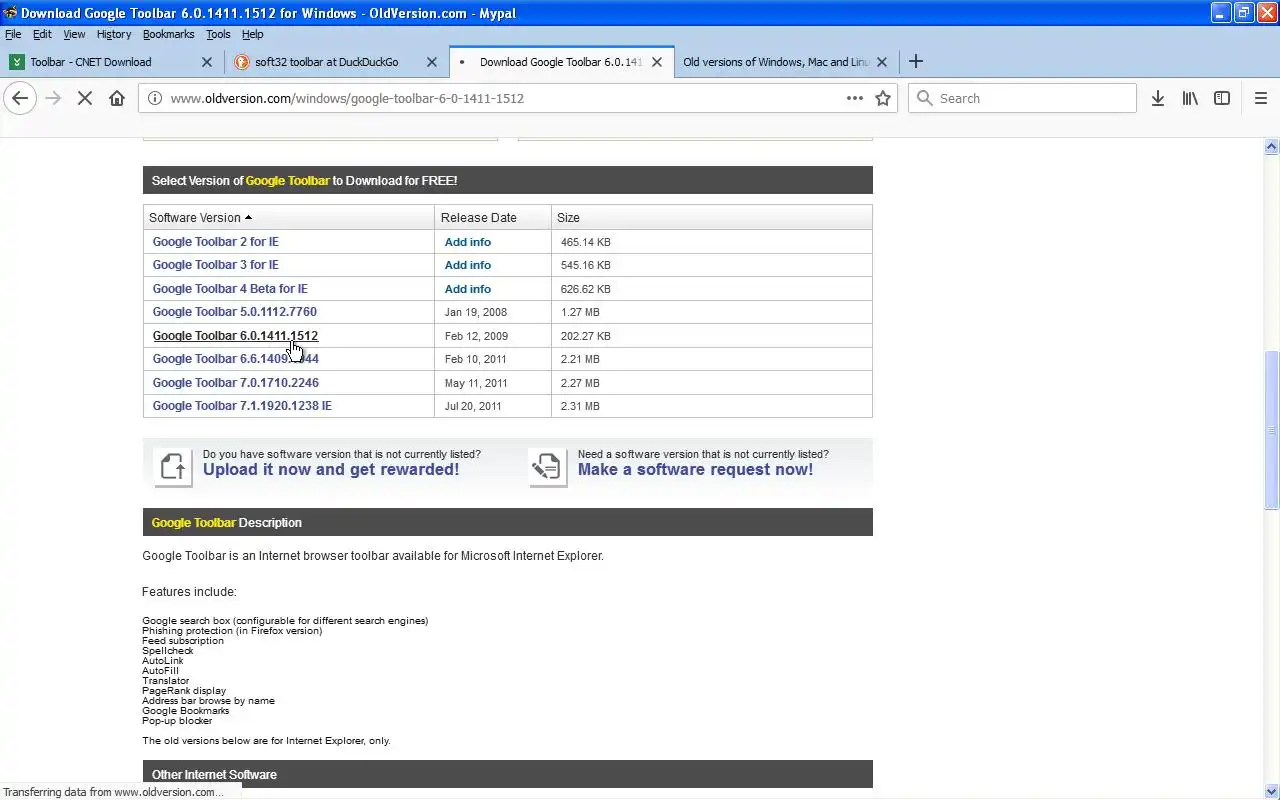Close the soft32 toolbar DuckDuckGo tab
1280x800 pixels.
click(x=432, y=61)
